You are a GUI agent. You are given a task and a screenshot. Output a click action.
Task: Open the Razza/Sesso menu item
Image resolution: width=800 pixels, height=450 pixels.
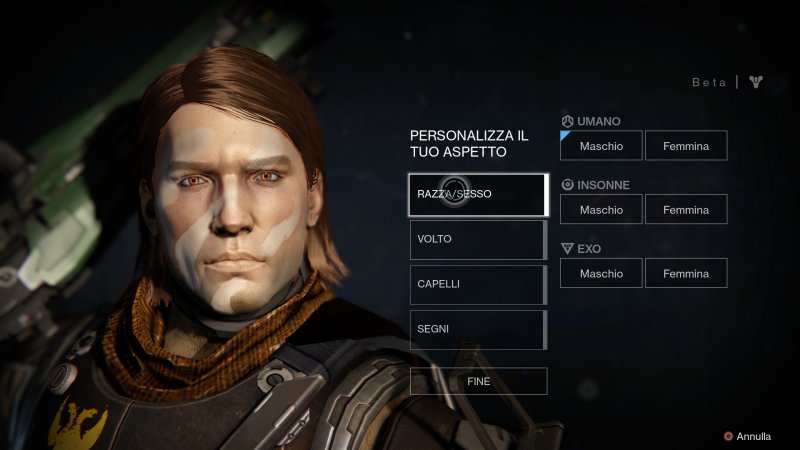pos(479,194)
